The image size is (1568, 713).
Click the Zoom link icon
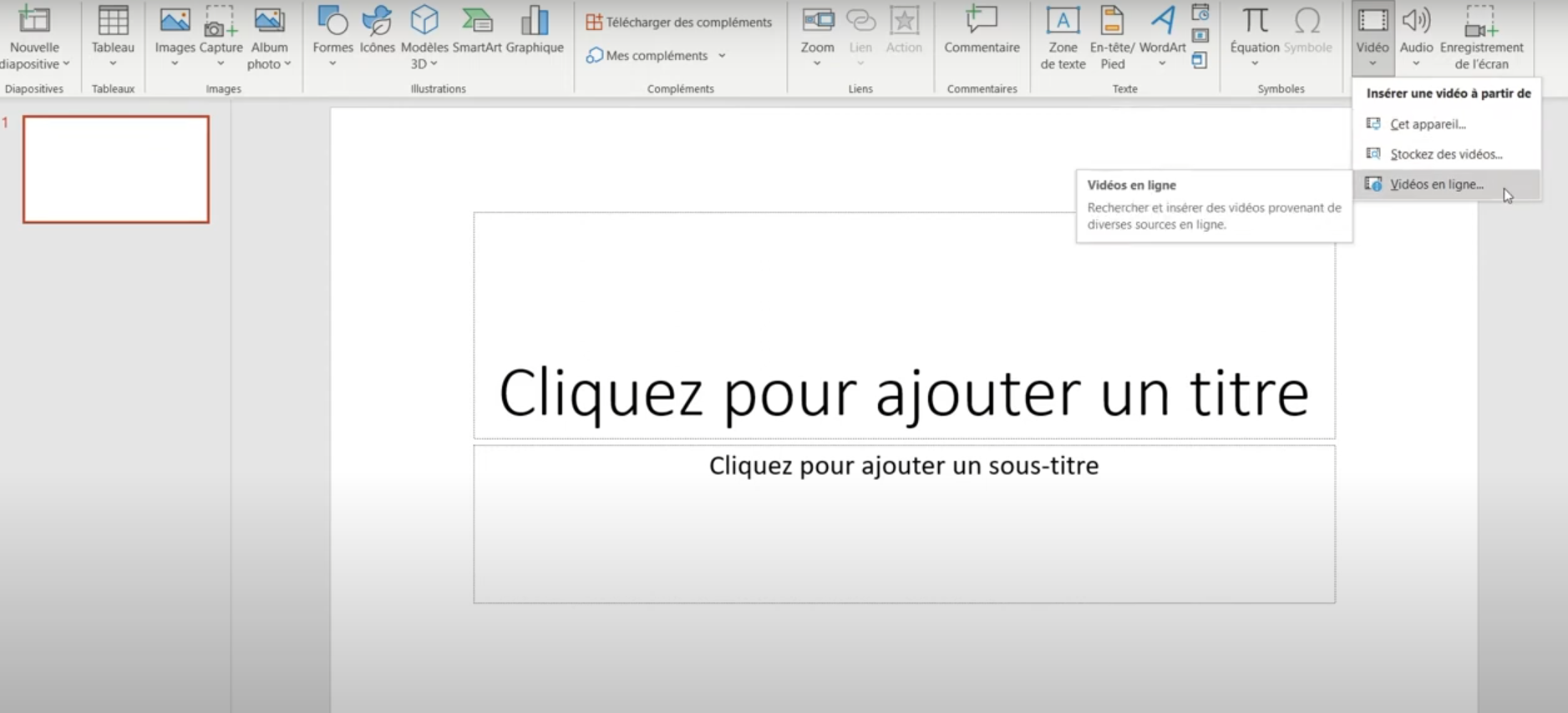tap(818, 20)
